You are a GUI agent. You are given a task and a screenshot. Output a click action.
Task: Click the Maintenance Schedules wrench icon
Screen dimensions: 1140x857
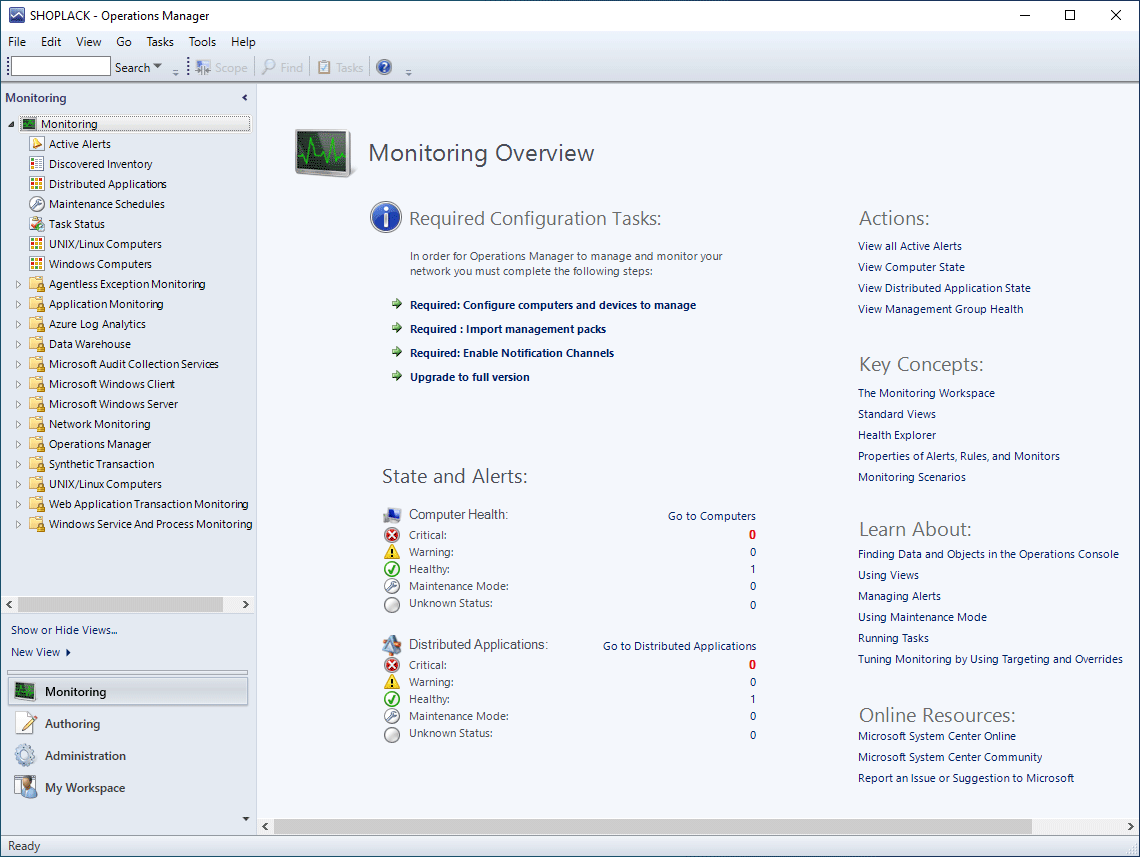coord(36,204)
